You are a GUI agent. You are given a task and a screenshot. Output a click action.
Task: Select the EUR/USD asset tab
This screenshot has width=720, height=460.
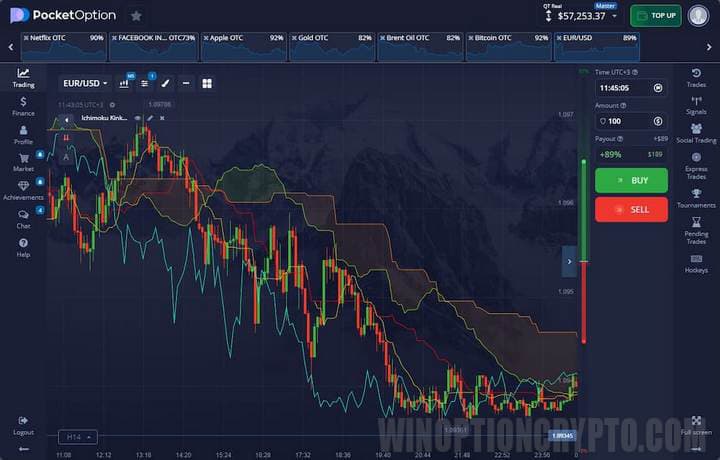point(597,46)
